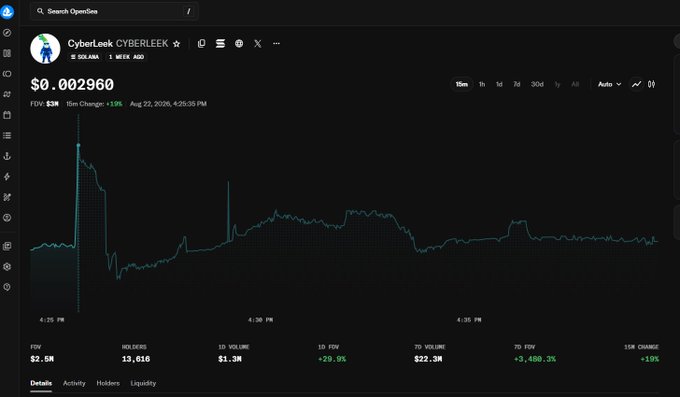680x397 pixels.
Task: Open the Tokens coins sidebar icon
Action: point(7,74)
